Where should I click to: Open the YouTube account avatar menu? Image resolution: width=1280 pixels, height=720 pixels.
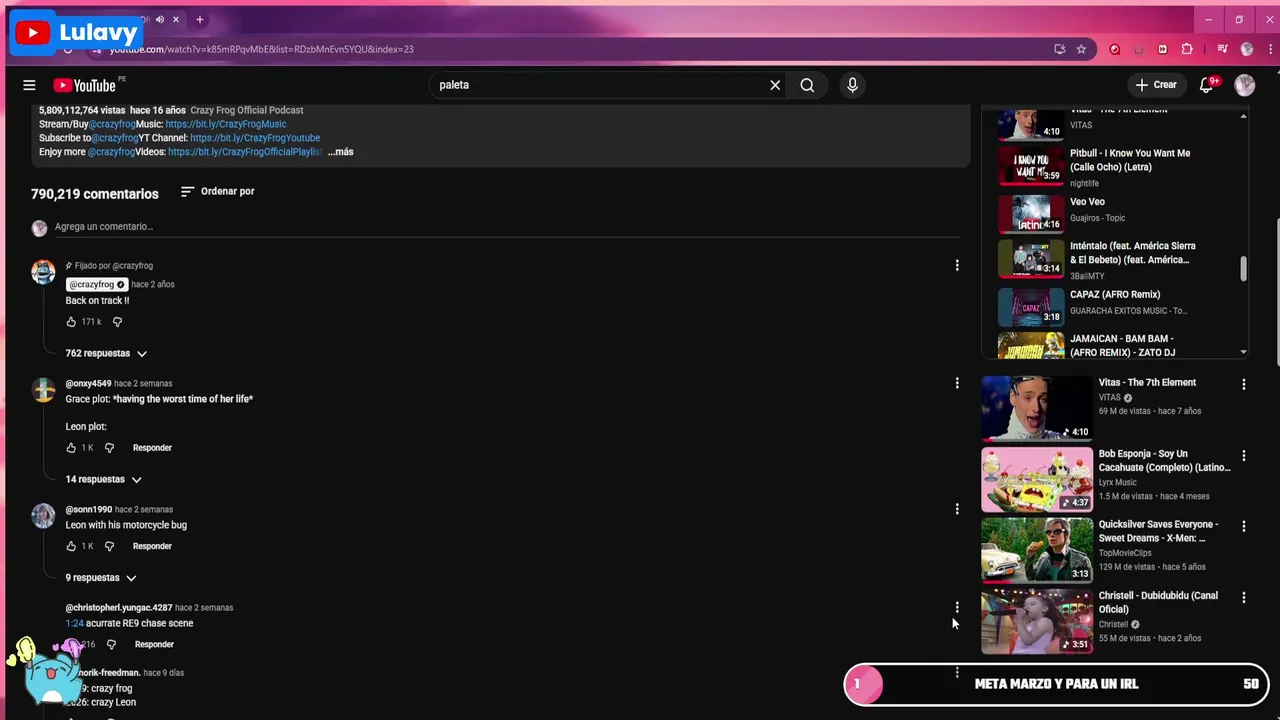(1244, 85)
